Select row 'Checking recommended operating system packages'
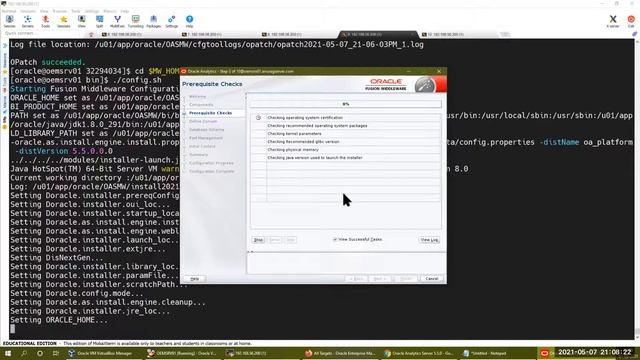This screenshot has height=360, width=640. [x=346, y=126]
